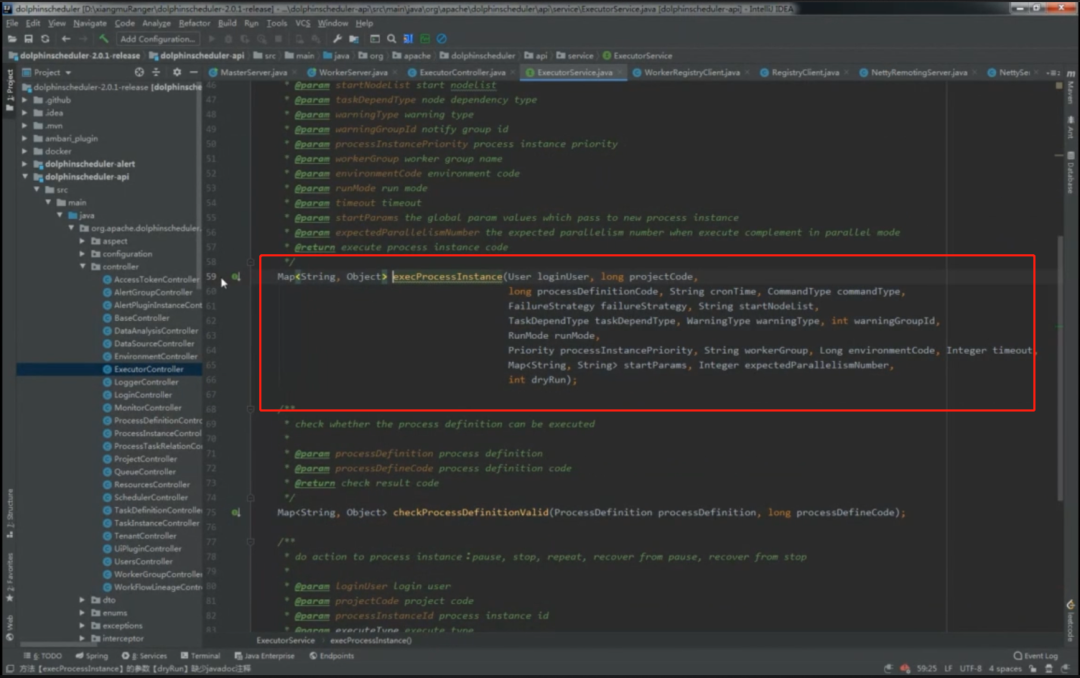Navigate back with the left arrow icon
This screenshot has height=678, width=1080.
pyautogui.click(x=66, y=39)
